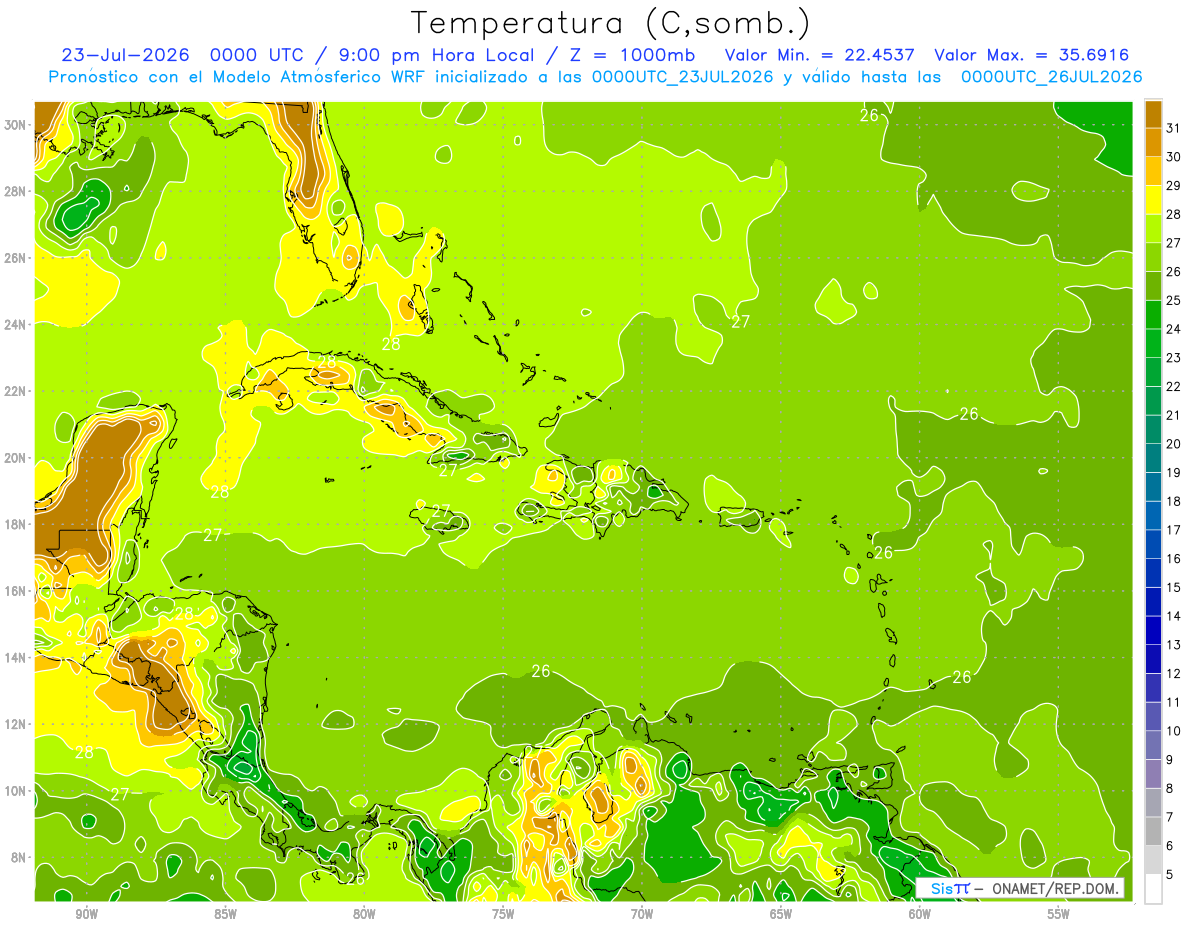Click the legend value 29
This screenshot has width=1200, height=927.
coord(1173,185)
